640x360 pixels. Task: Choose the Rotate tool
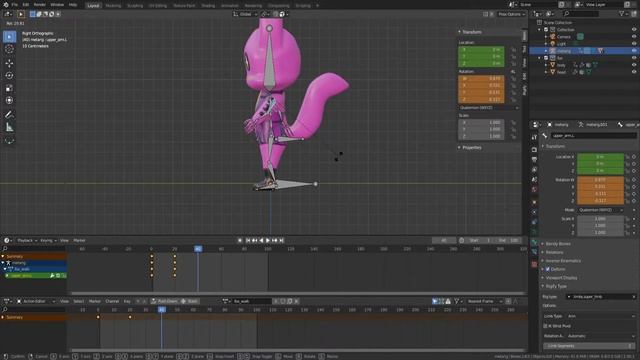tap(9, 76)
